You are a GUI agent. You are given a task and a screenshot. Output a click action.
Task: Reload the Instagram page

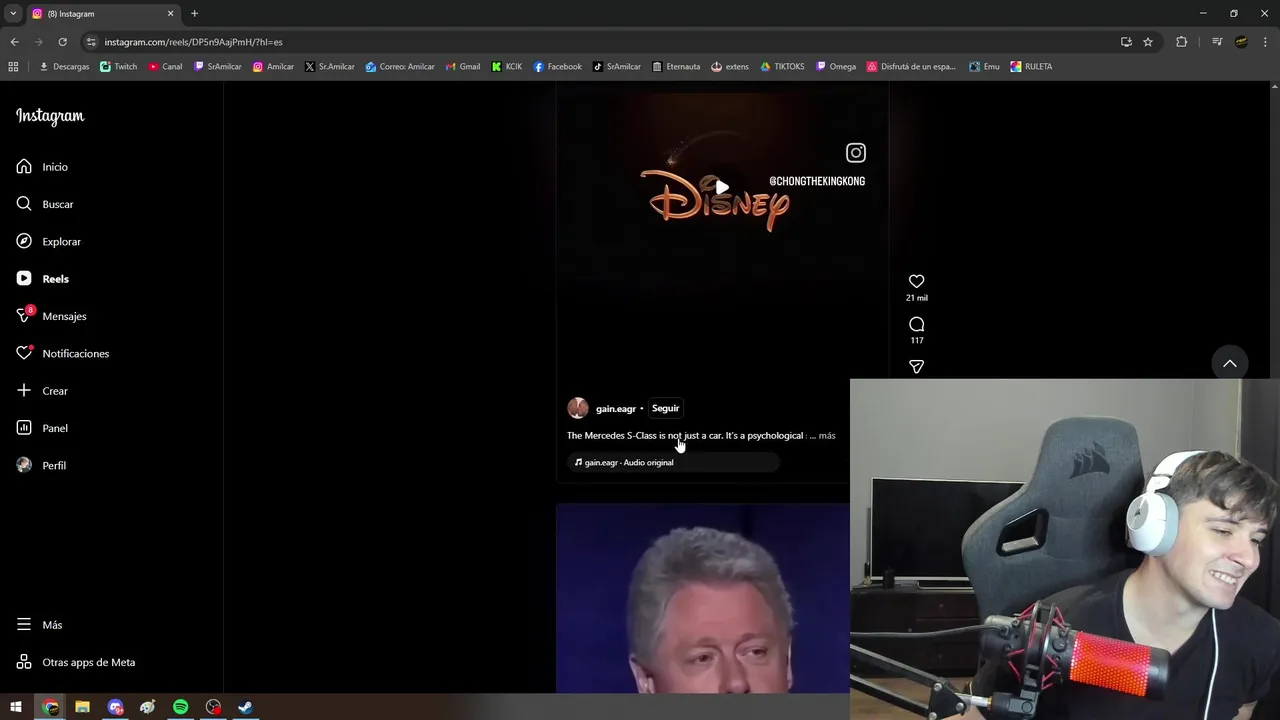point(62,42)
